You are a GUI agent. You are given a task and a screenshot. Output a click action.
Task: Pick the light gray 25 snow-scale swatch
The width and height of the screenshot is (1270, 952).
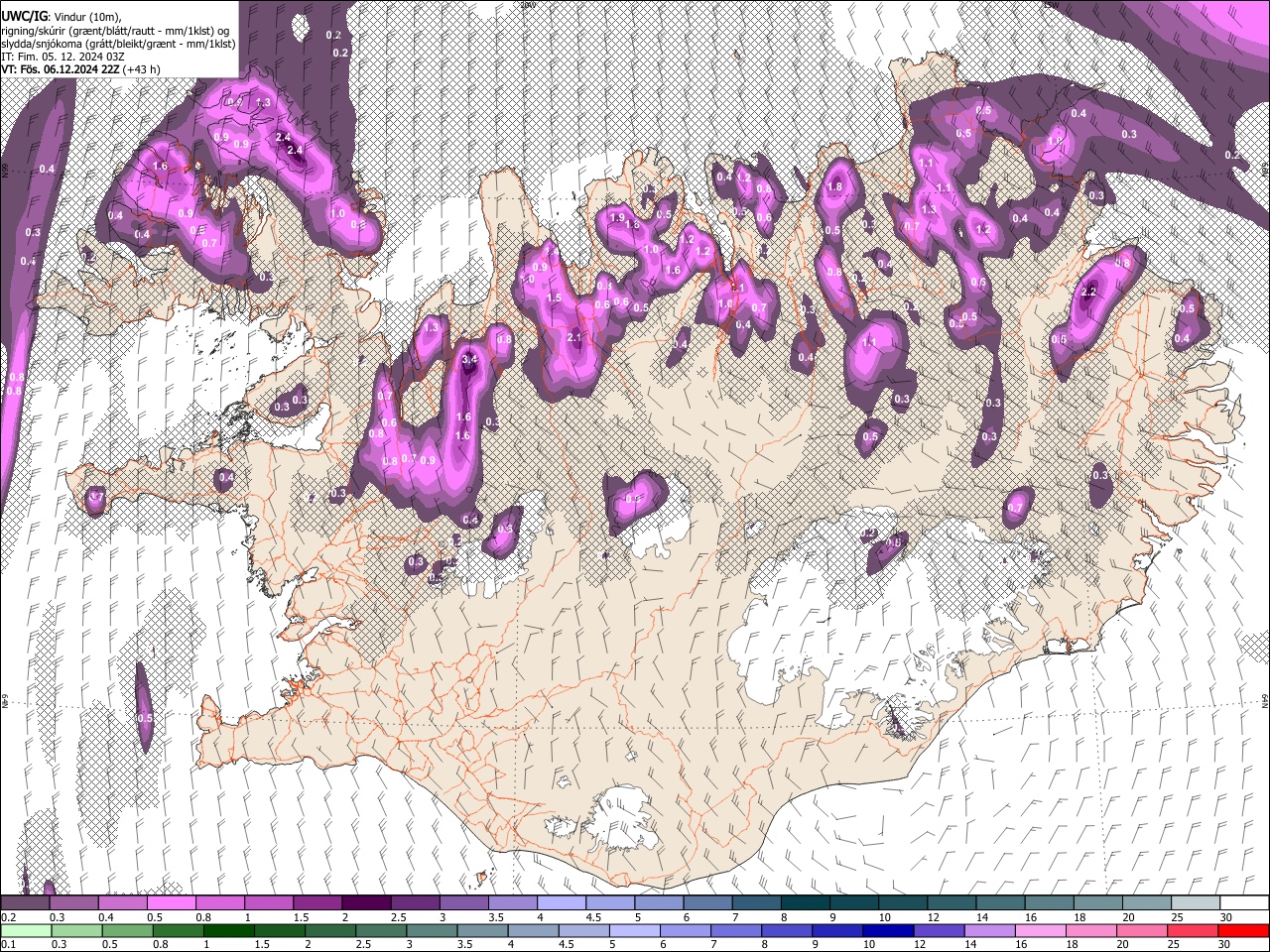[1196, 903]
